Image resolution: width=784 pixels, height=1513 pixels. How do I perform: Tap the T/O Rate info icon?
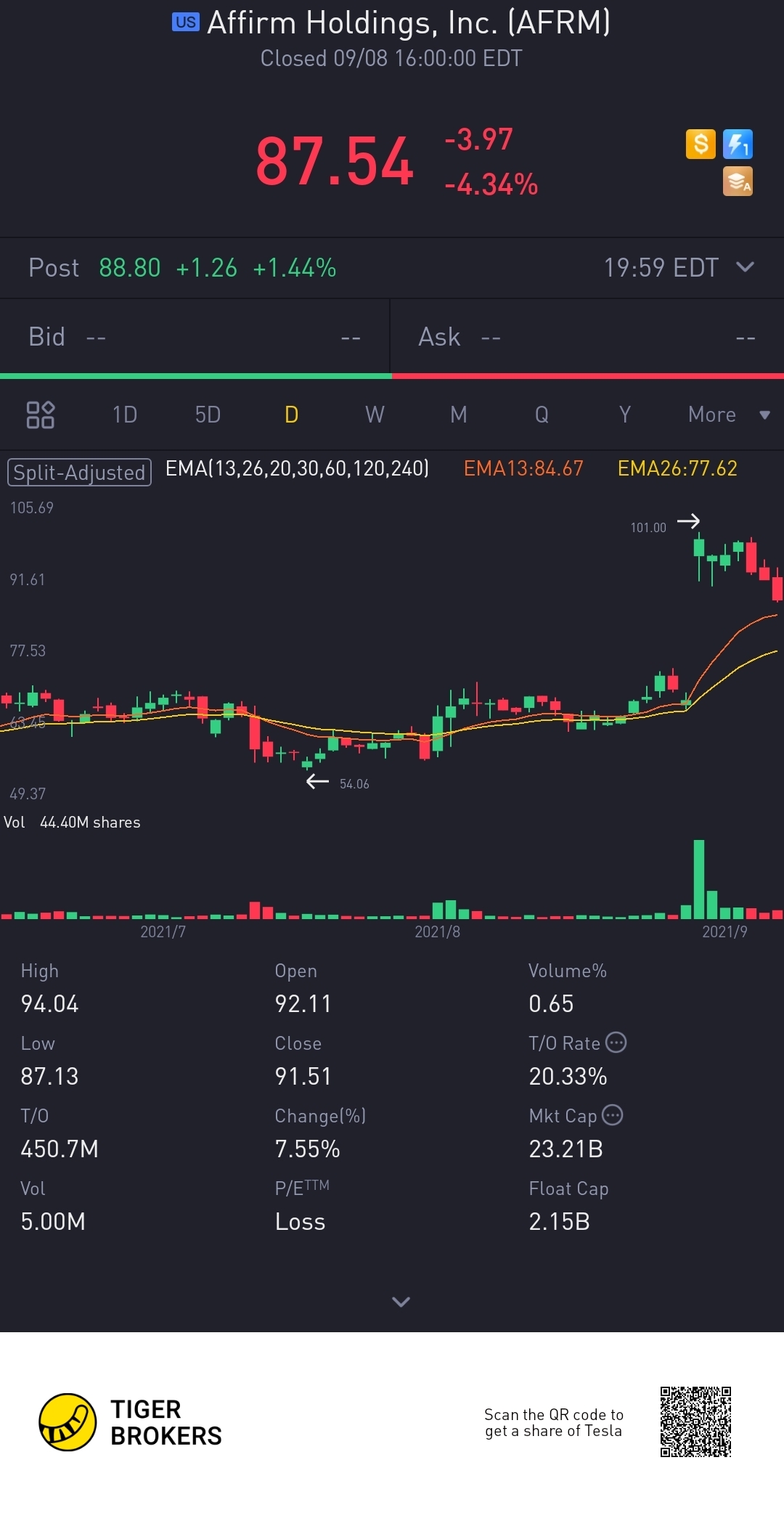click(x=616, y=1043)
